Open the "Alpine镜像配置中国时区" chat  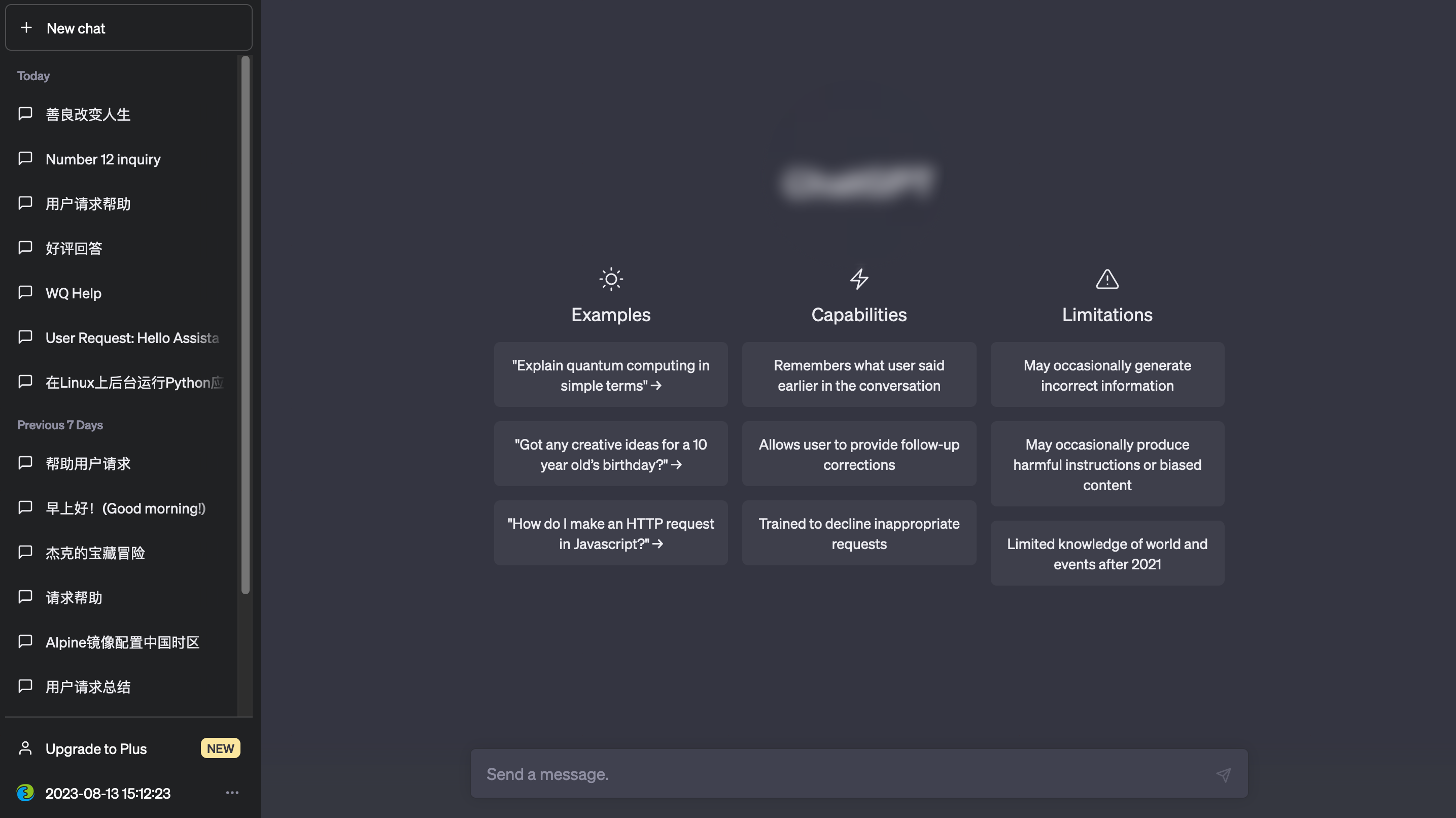pos(123,642)
